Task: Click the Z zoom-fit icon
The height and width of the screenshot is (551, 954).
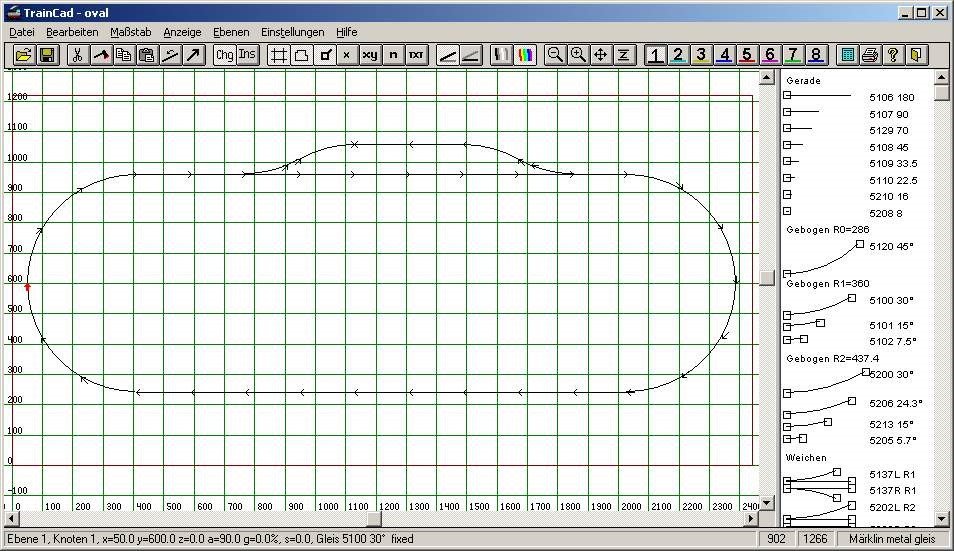Action: (x=624, y=55)
